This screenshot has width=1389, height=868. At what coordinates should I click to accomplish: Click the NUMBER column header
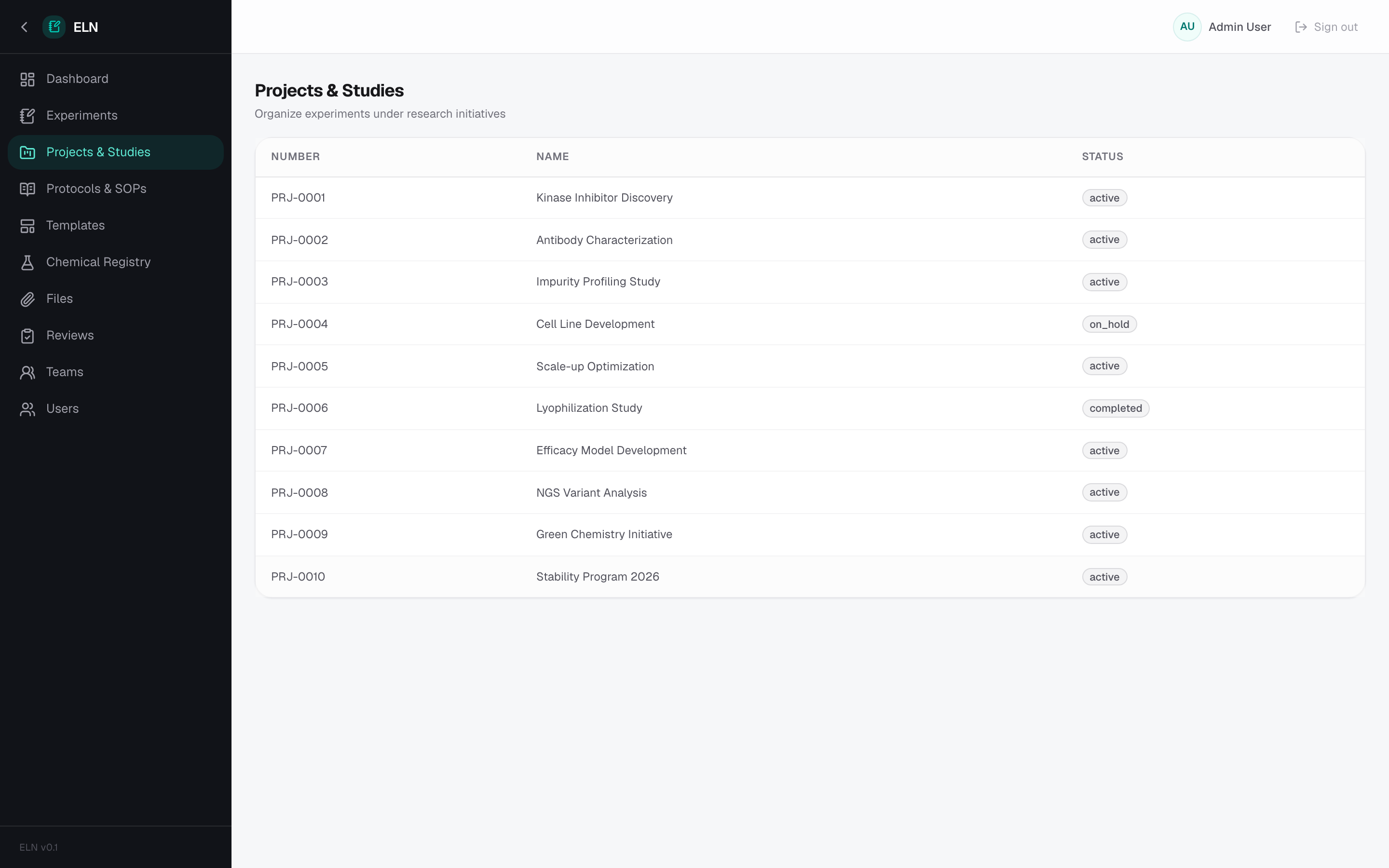tap(295, 157)
